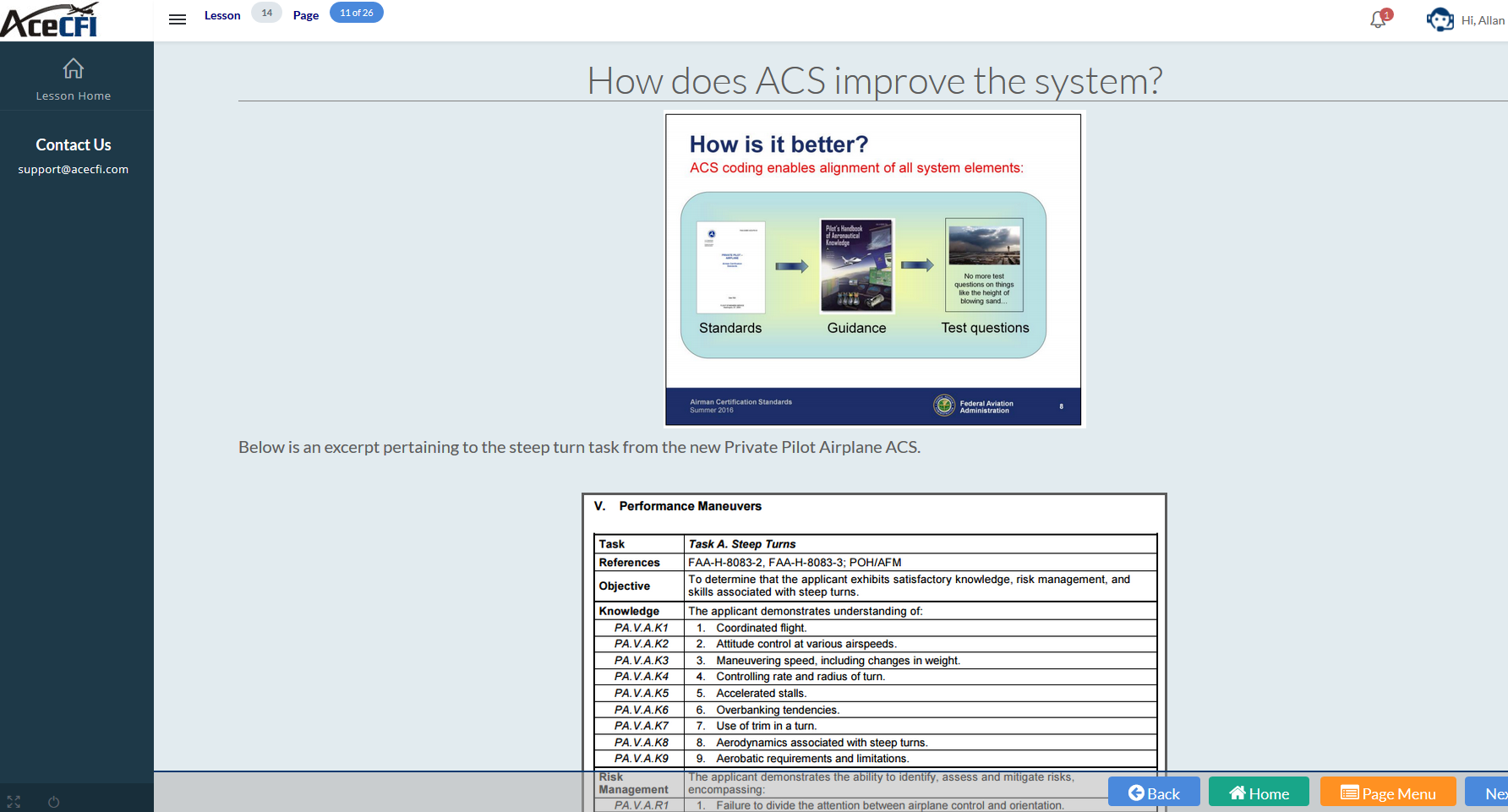The image size is (1508, 812).
Task: Click Use of trim in a turn text
Action: coord(766,726)
